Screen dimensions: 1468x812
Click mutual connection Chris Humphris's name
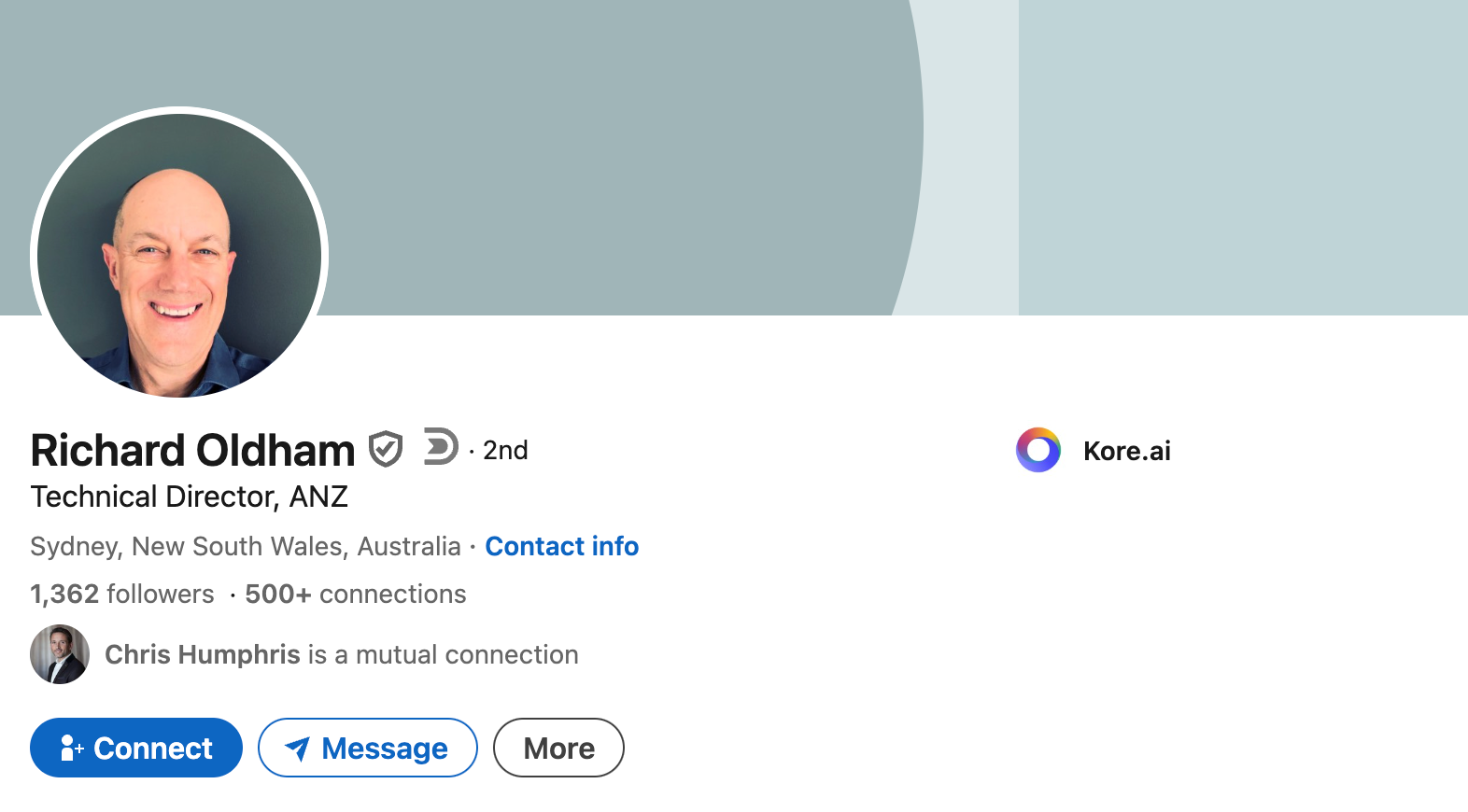[x=202, y=654]
